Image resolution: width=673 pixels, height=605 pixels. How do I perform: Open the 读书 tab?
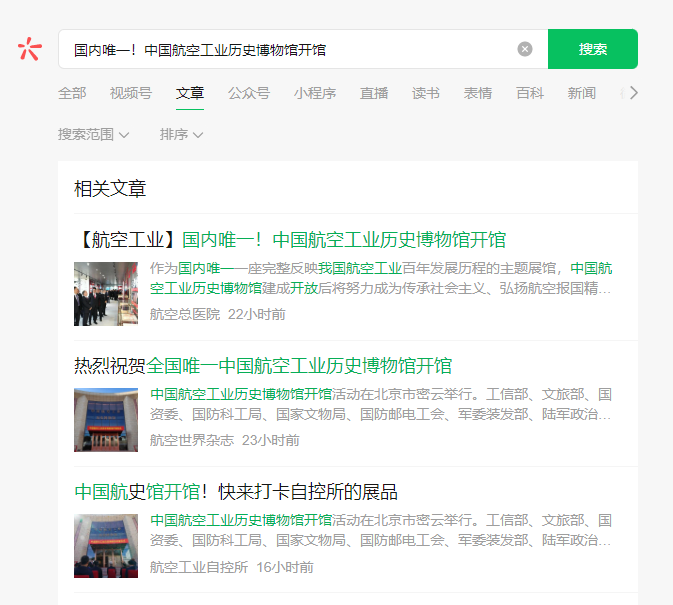[426, 93]
